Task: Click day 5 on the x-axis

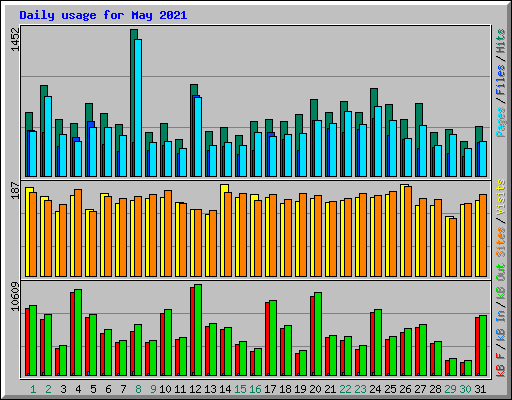Action: click(93, 389)
